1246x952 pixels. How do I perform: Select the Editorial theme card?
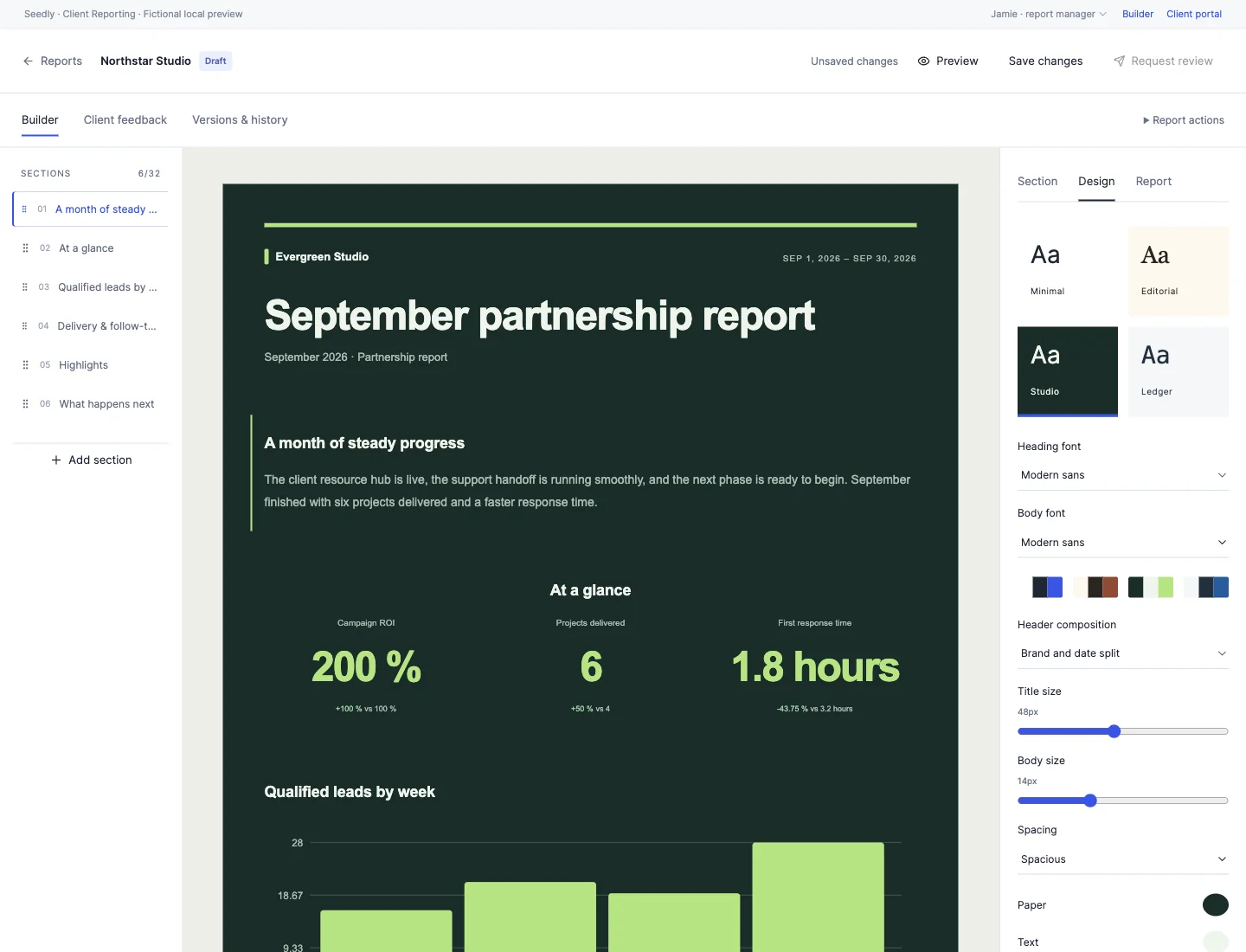point(1179,271)
